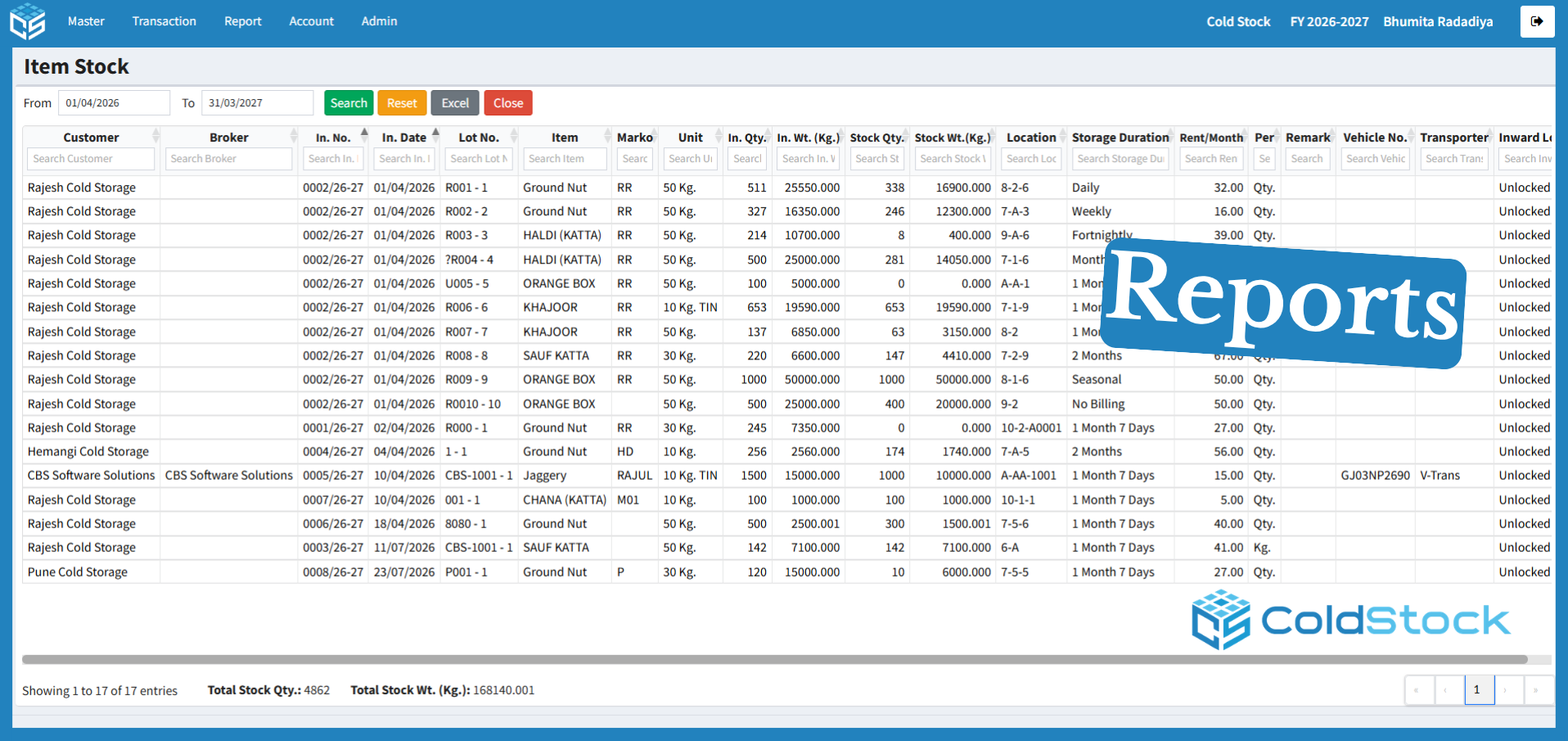
Task: Focus the Search Transporter filter box
Action: 1454,159
